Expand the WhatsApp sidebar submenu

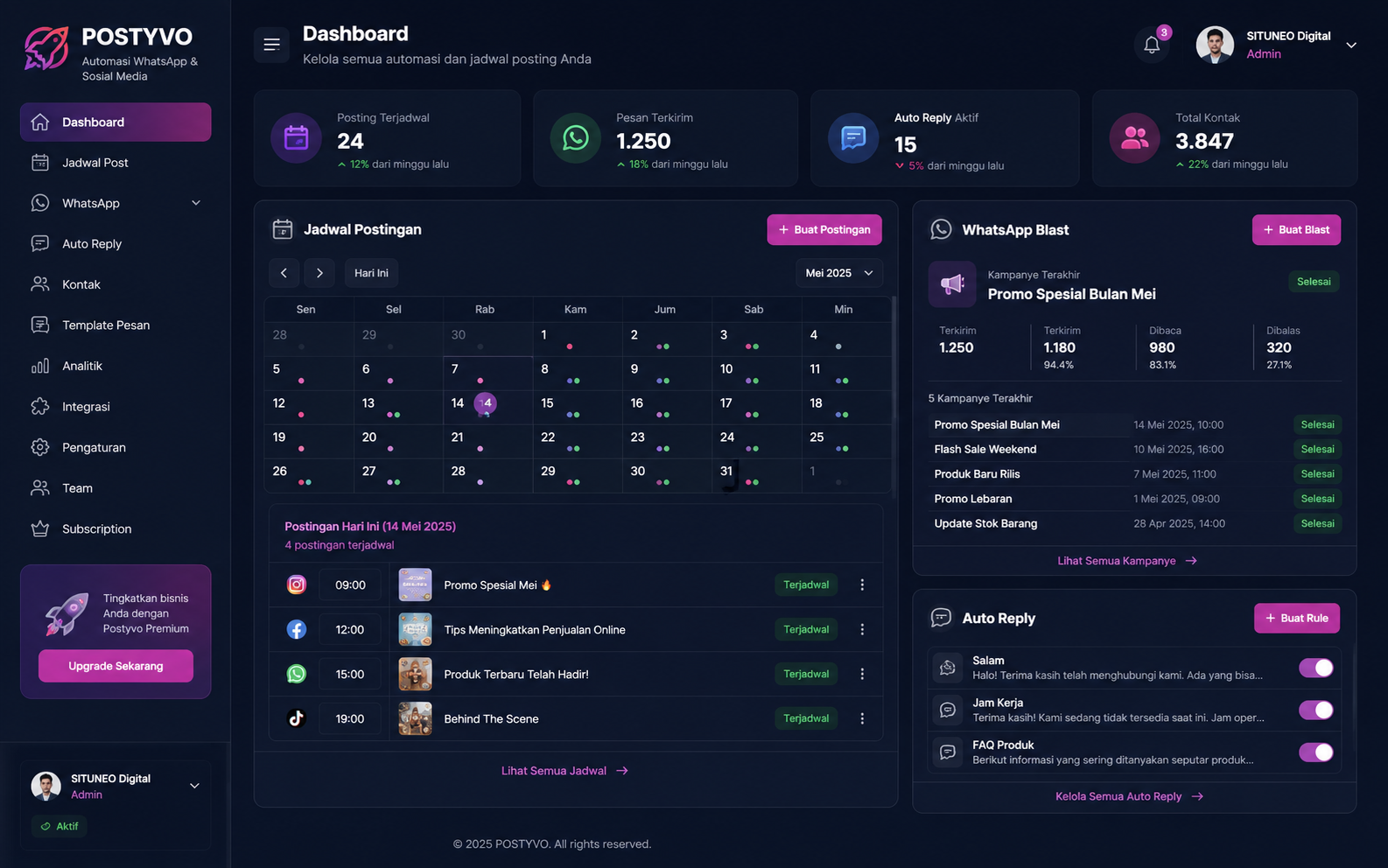pyautogui.click(x=196, y=203)
